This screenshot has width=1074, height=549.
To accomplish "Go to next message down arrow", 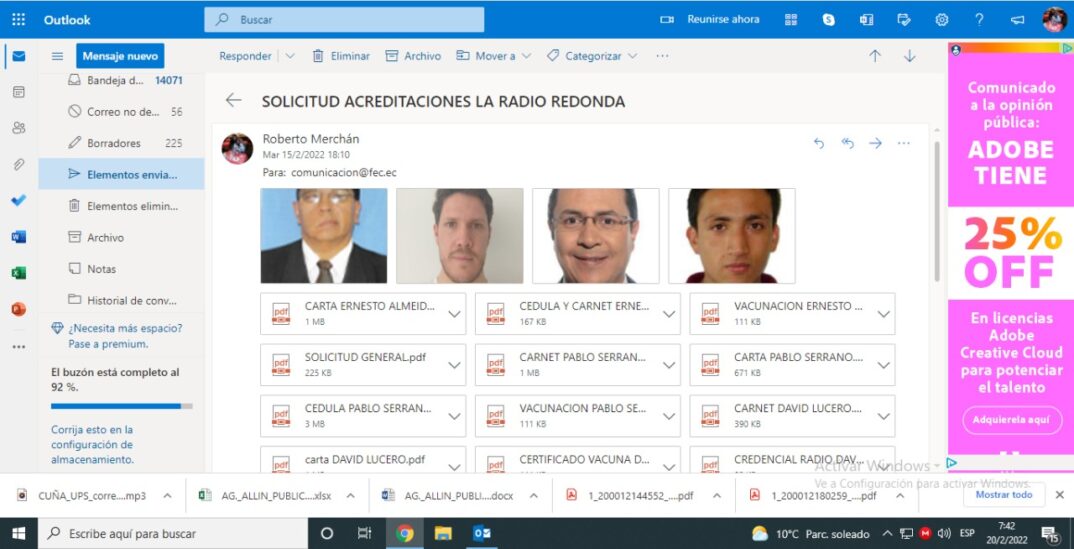I will pyautogui.click(x=910, y=56).
